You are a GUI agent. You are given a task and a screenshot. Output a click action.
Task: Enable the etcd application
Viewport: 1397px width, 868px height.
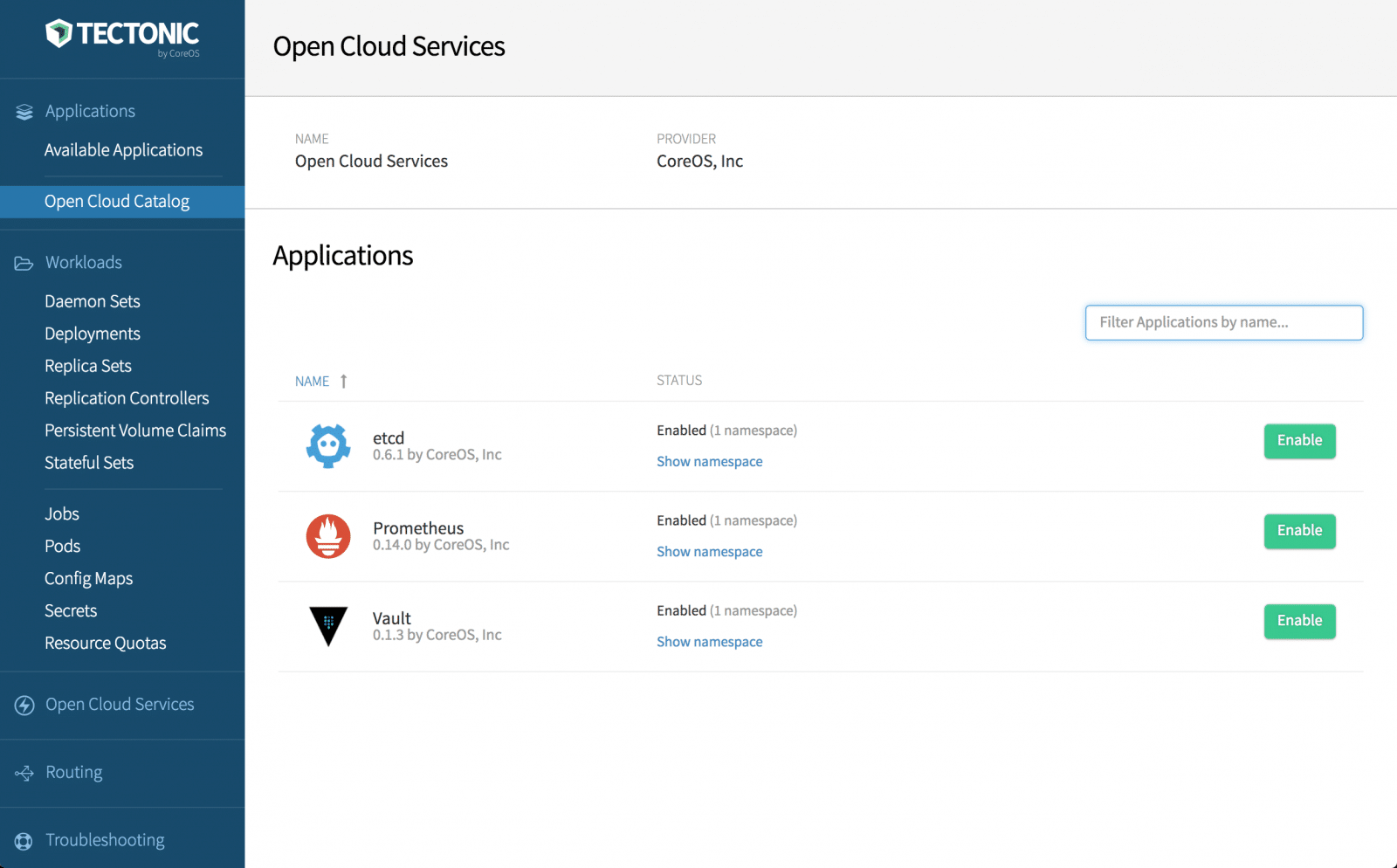(x=1299, y=441)
